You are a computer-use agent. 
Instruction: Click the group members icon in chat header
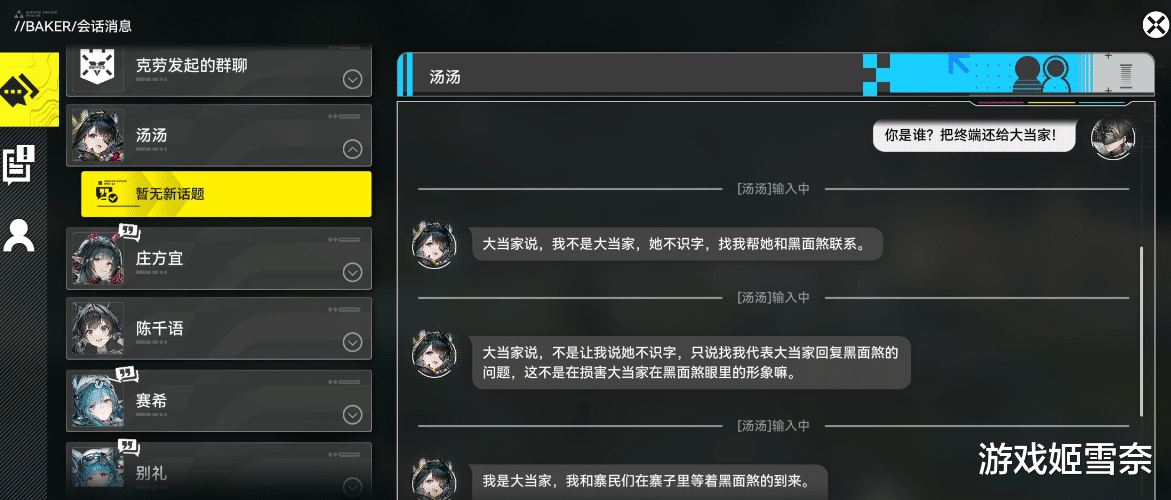point(1043,74)
